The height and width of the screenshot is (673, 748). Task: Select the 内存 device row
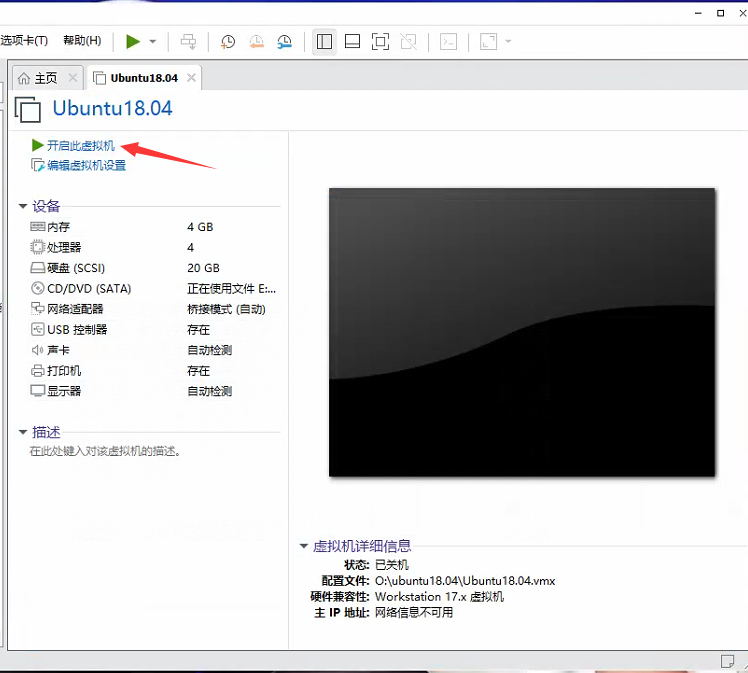coord(153,227)
